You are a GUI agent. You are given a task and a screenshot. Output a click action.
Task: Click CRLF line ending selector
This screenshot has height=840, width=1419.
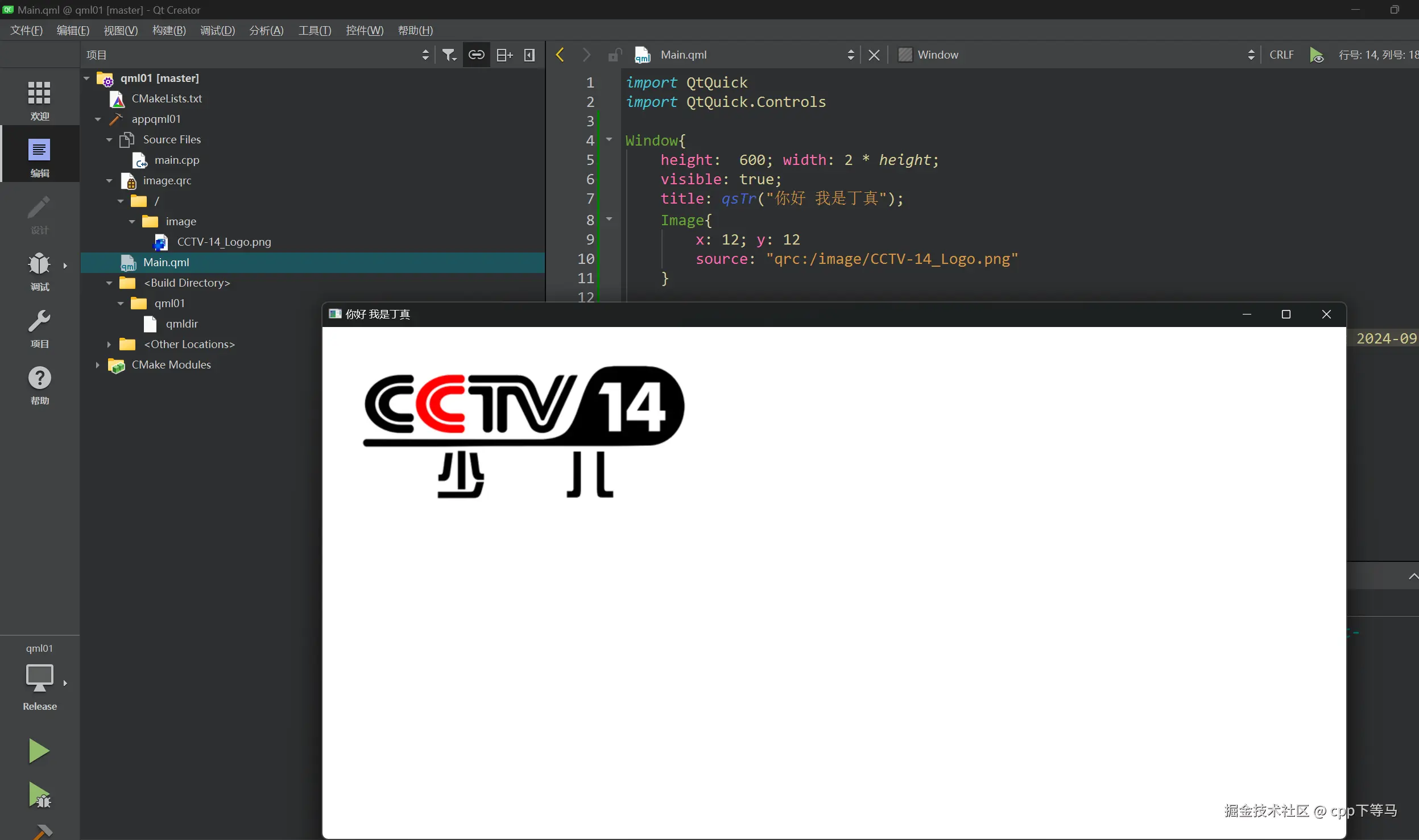(1281, 55)
